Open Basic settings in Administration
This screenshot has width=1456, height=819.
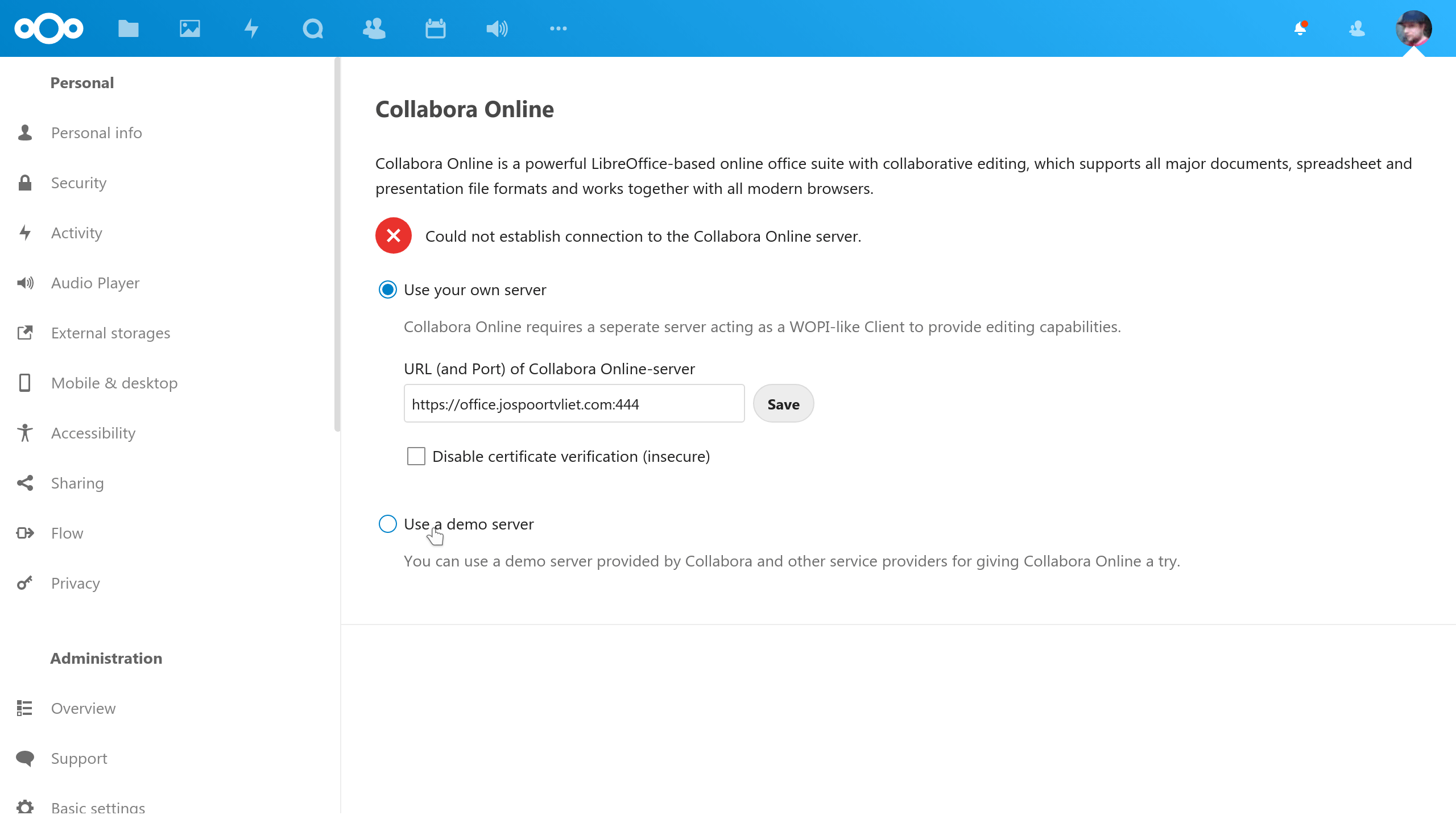click(98, 808)
